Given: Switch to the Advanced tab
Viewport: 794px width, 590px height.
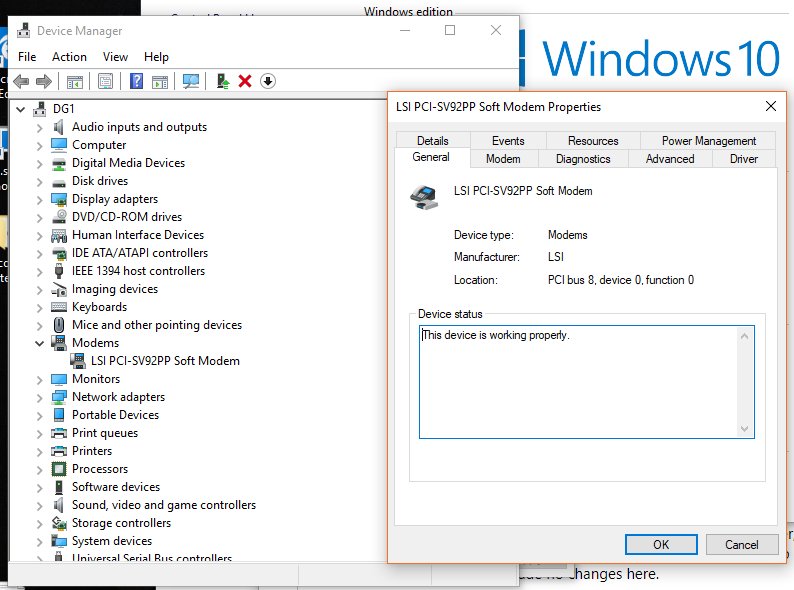Looking at the screenshot, I should (669, 159).
